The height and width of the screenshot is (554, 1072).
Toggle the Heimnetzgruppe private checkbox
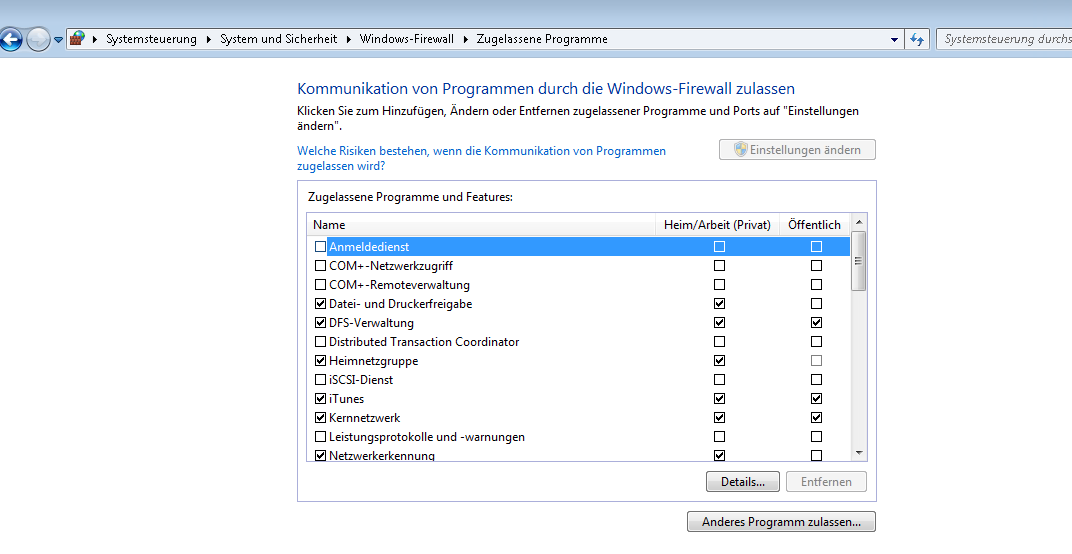point(719,360)
